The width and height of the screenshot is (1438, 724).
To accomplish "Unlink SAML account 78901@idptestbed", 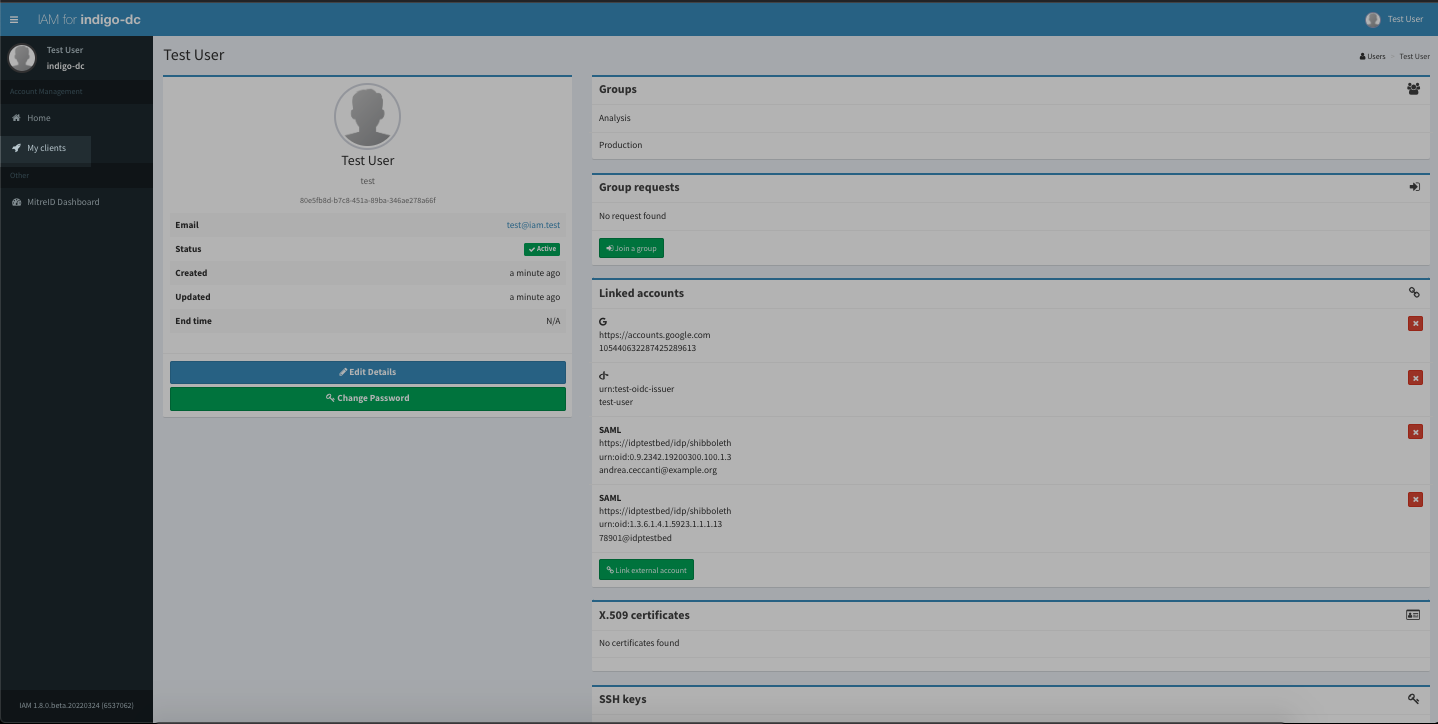I will 1415,499.
